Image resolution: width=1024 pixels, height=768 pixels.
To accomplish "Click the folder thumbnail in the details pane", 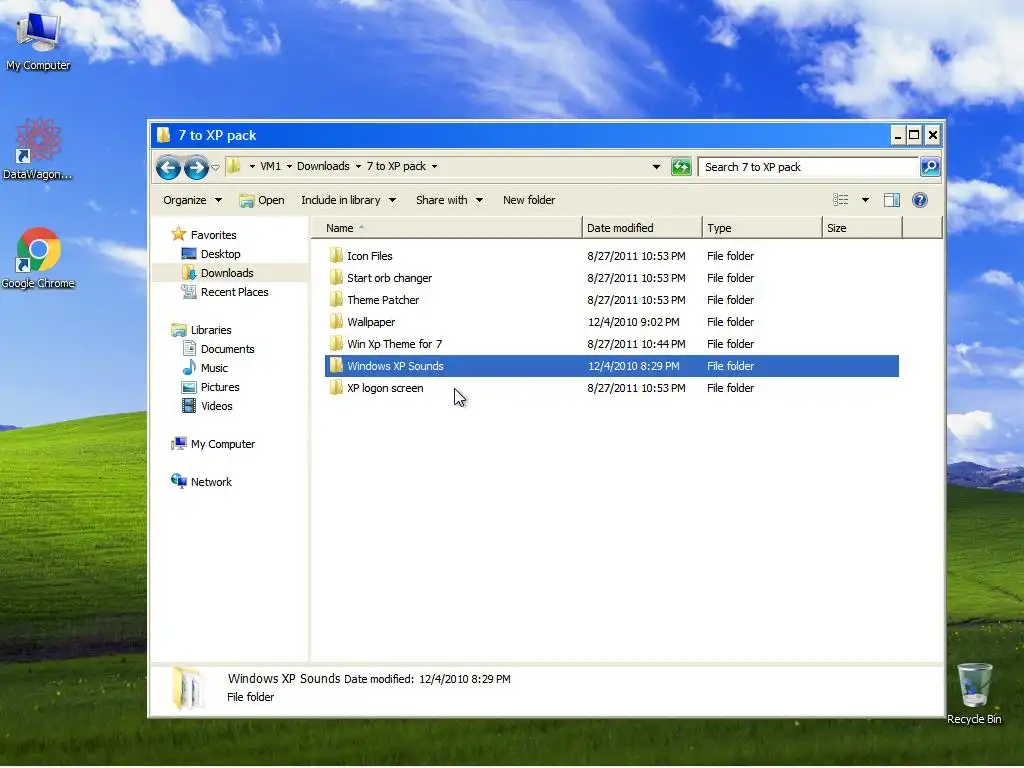I will point(188,689).
